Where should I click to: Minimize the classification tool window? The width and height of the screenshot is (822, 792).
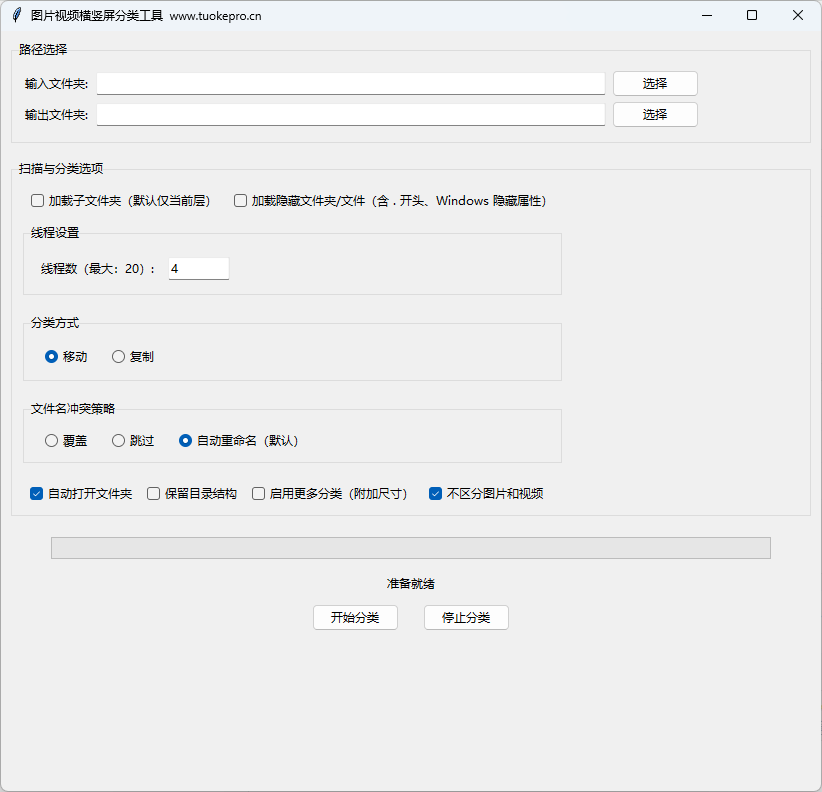[707, 15]
